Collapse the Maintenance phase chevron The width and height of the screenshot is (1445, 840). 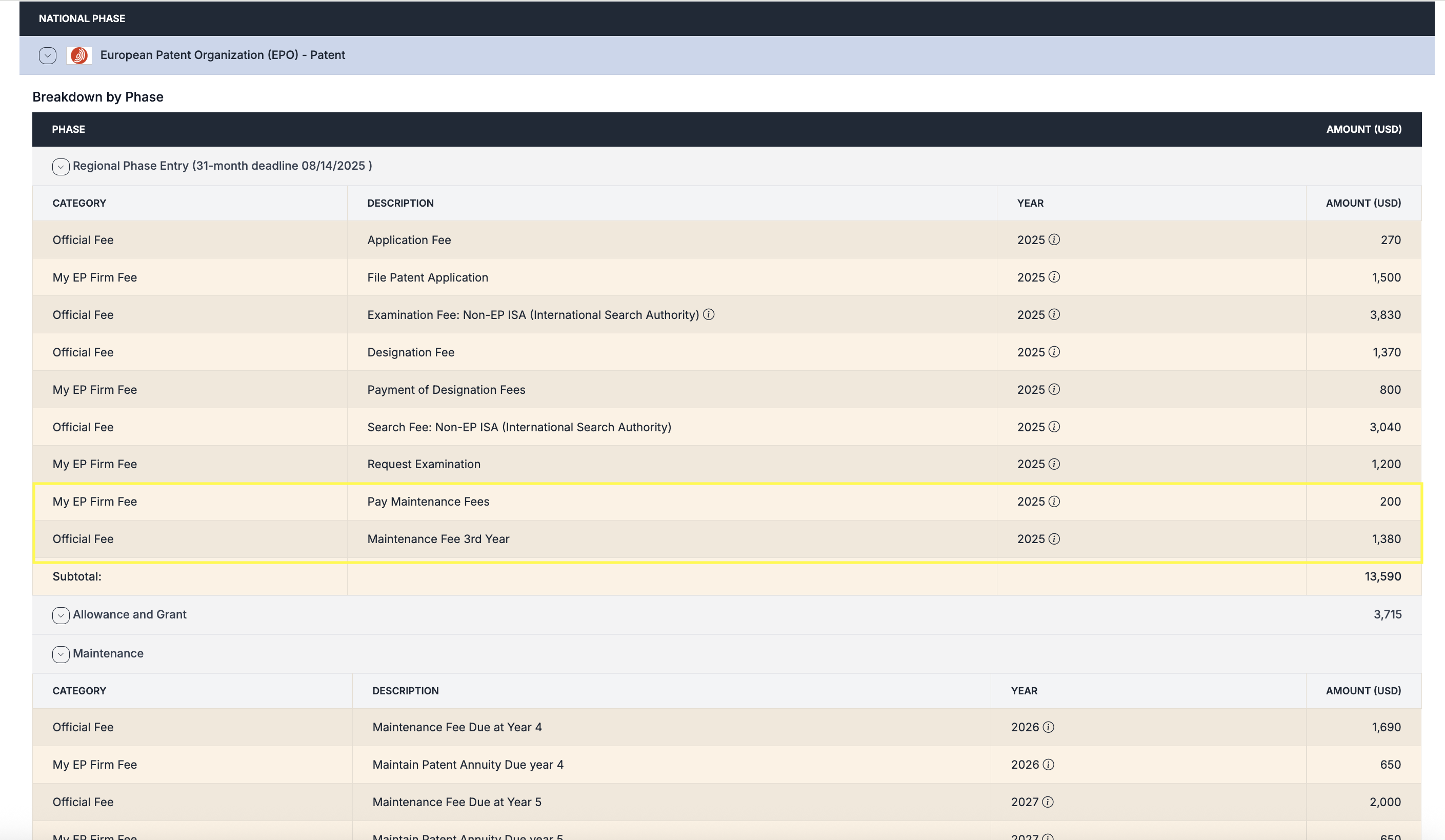click(61, 654)
